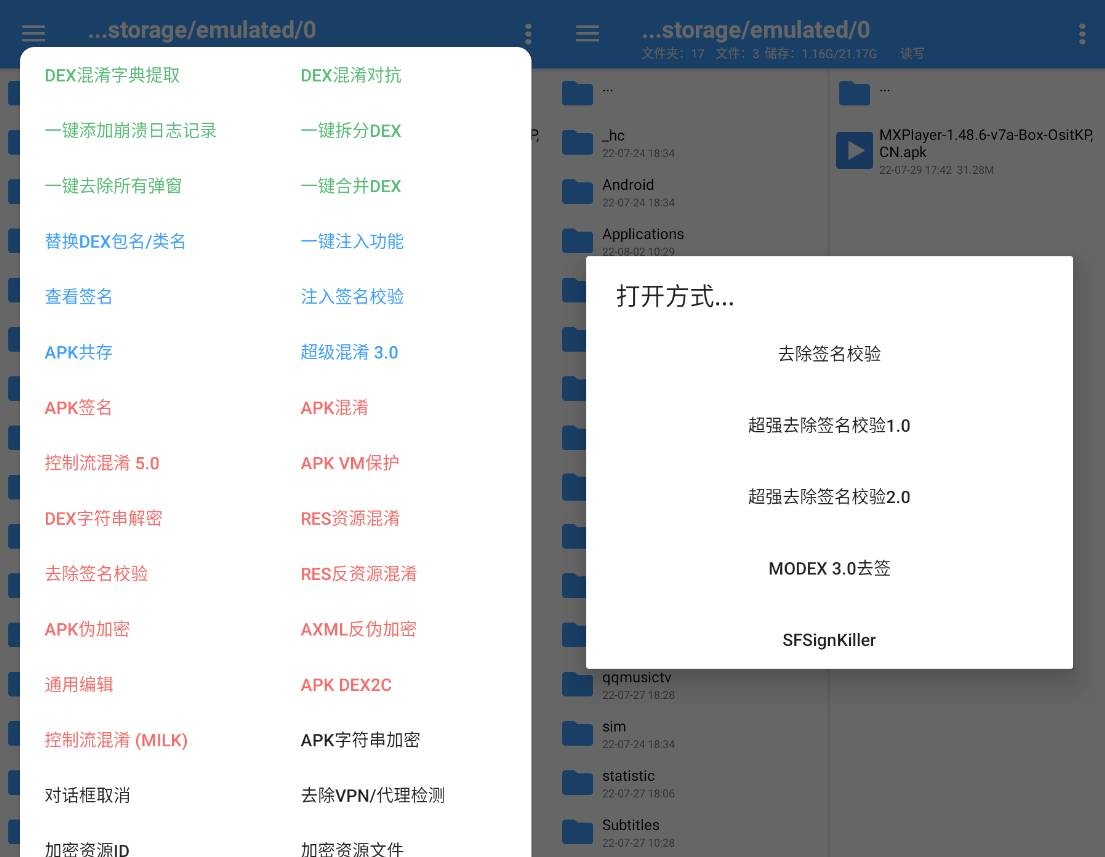Image resolution: width=1105 pixels, height=857 pixels.
Task: Click the MXPlayer apk file icon
Action: [x=854, y=150]
